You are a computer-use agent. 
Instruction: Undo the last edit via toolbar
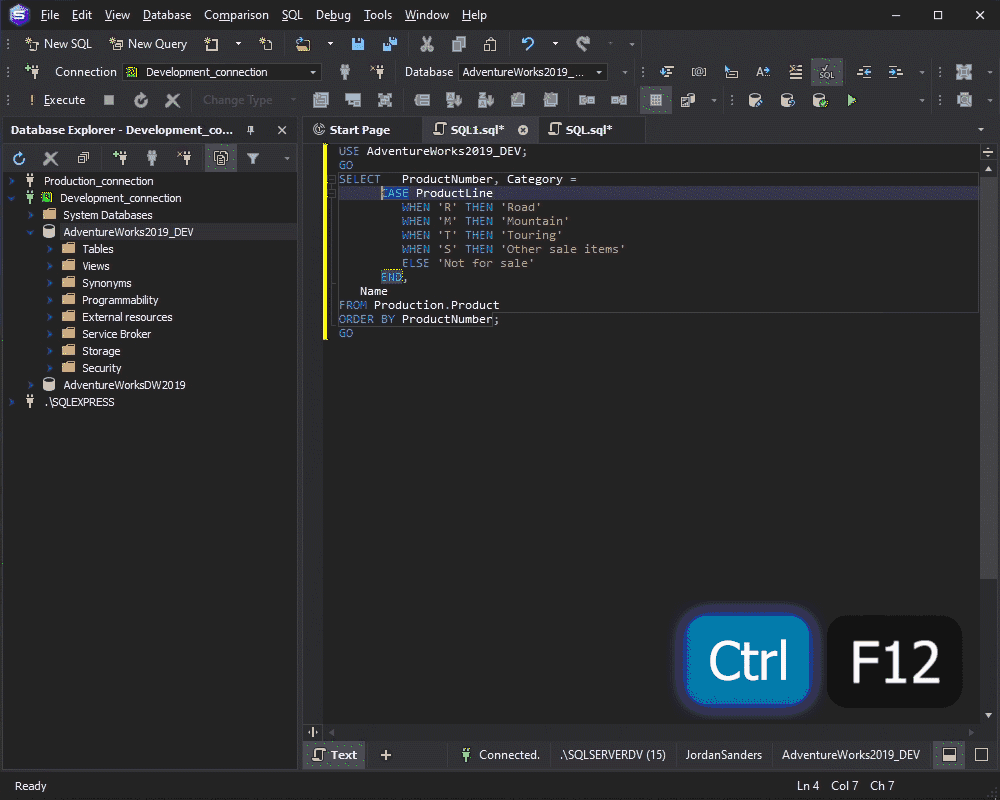pos(527,44)
